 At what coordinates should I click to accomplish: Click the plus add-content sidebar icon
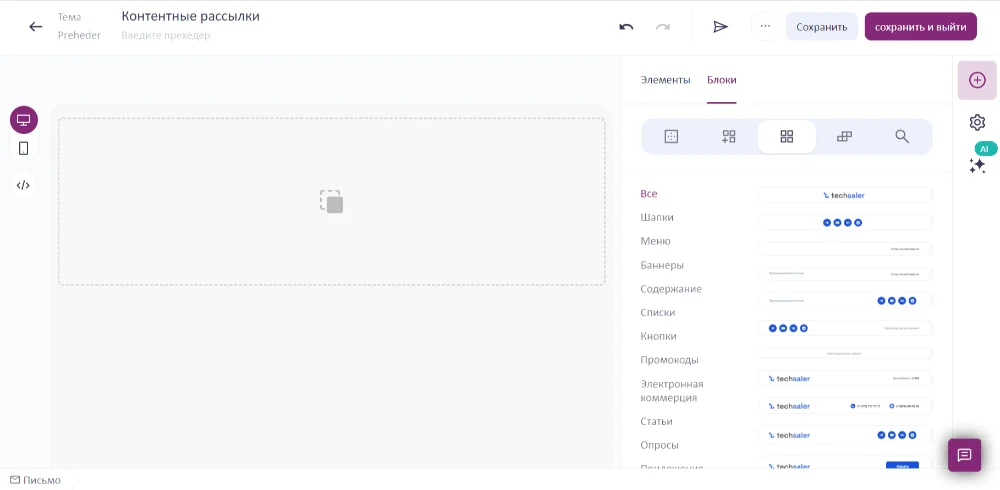976,80
